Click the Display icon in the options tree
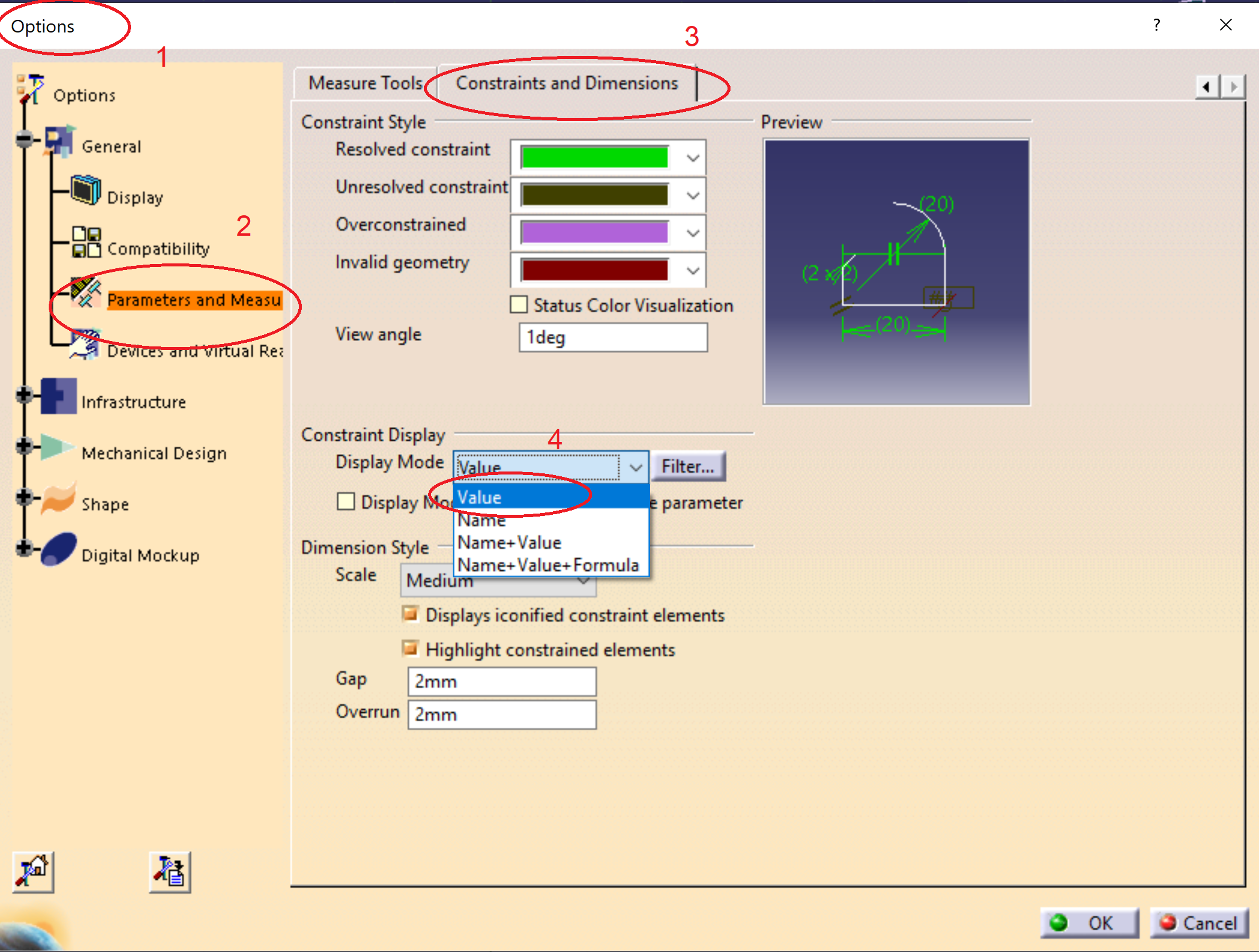 click(85, 190)
